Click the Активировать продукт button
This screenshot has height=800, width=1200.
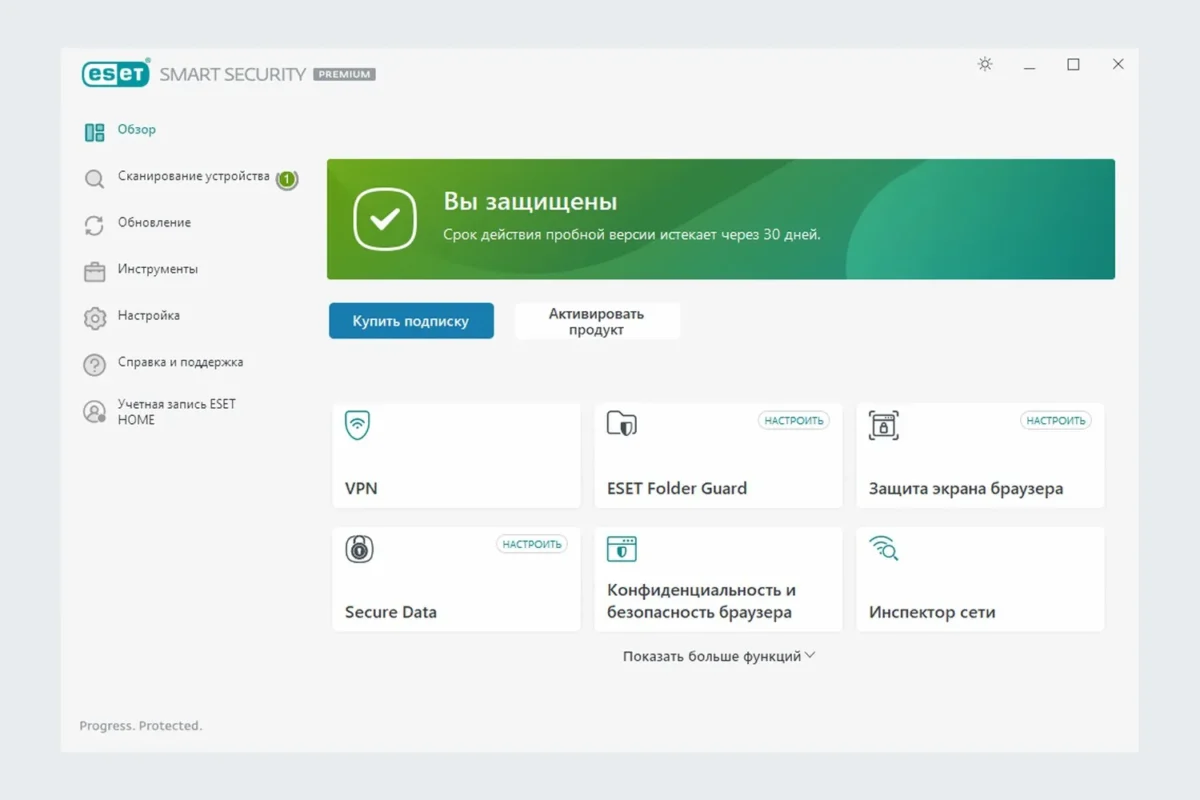coord(597,321)
